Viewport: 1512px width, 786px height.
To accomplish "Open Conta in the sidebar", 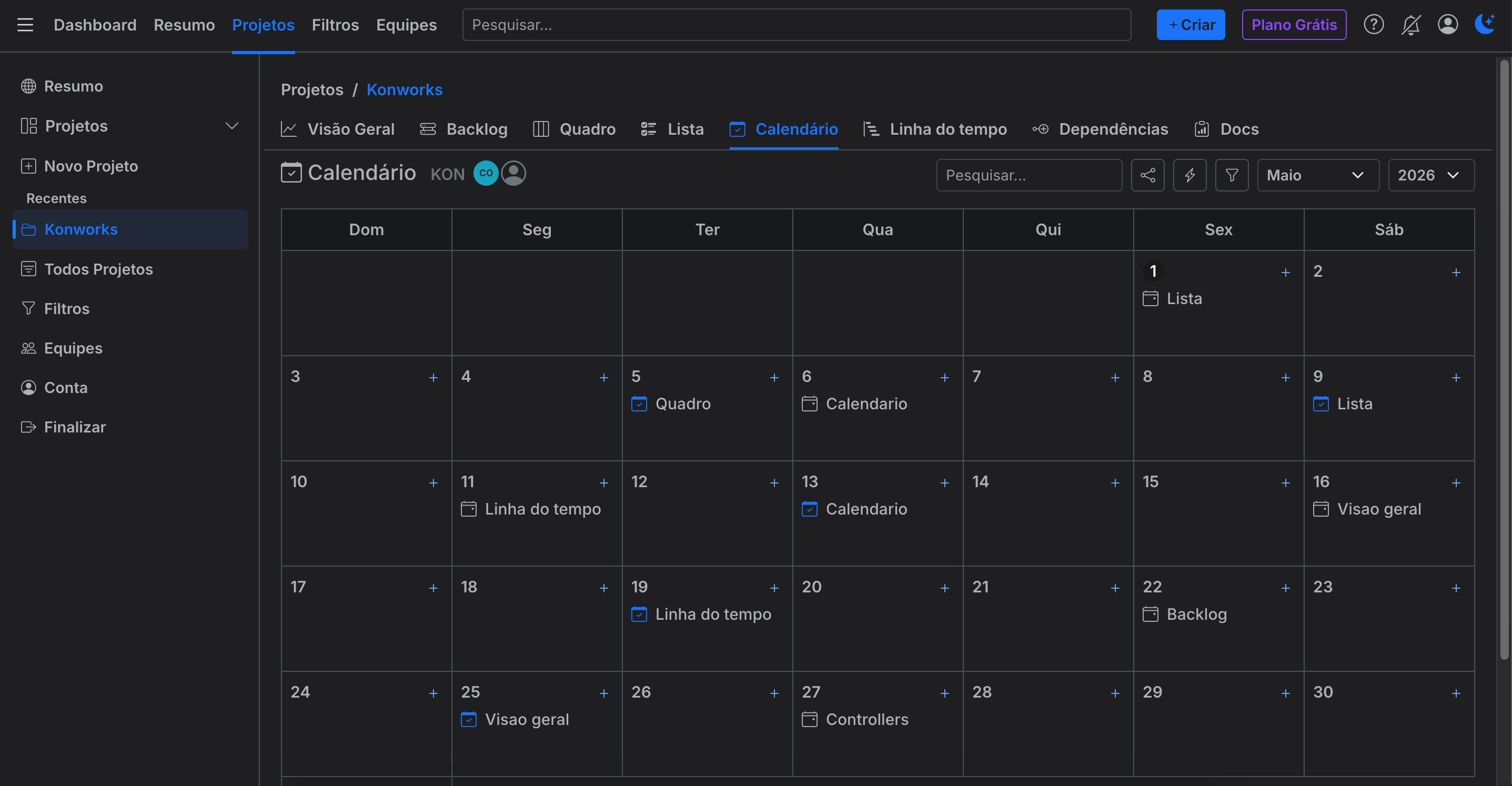I will tap(54, 387).
